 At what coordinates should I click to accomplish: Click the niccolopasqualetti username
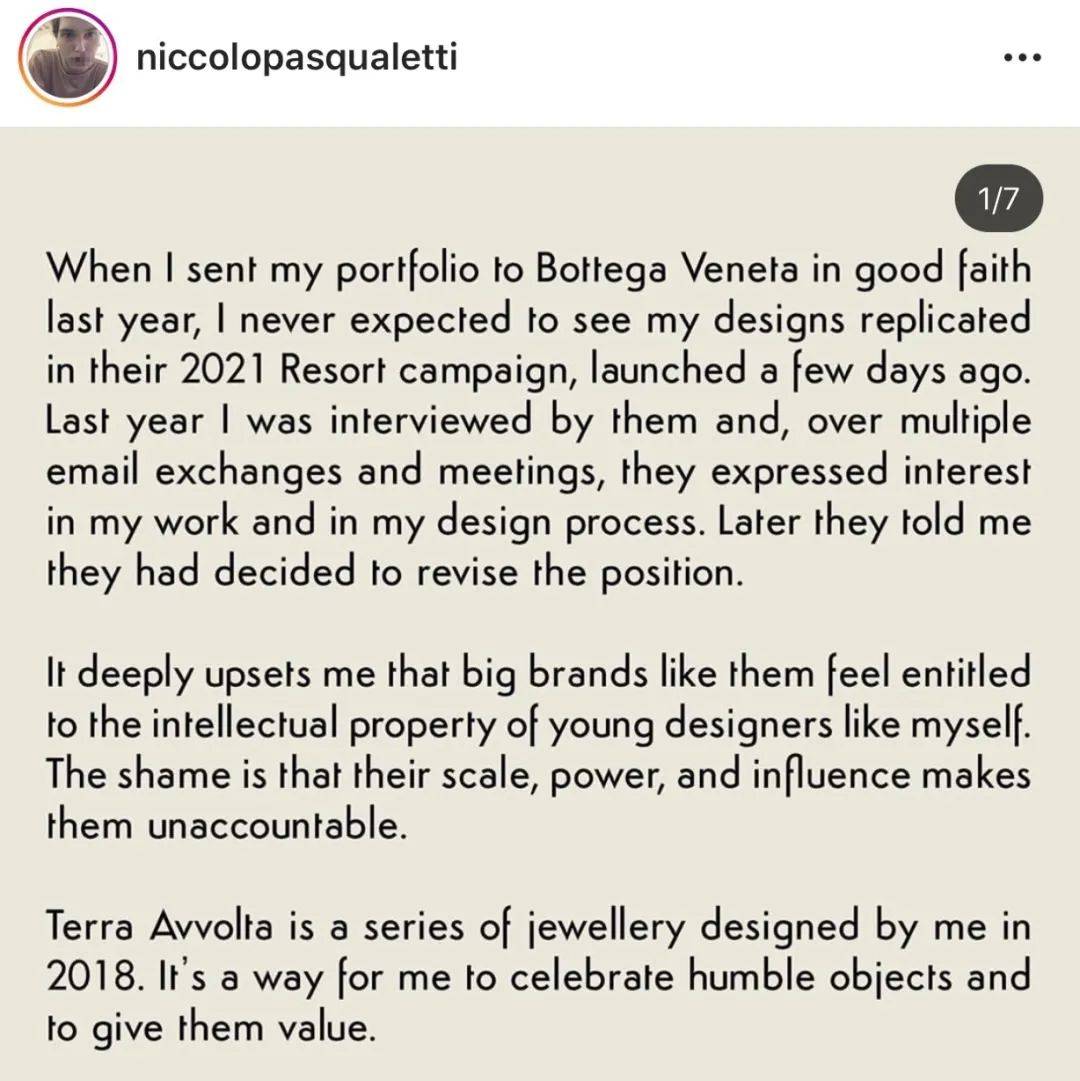[x=297, y=57]
